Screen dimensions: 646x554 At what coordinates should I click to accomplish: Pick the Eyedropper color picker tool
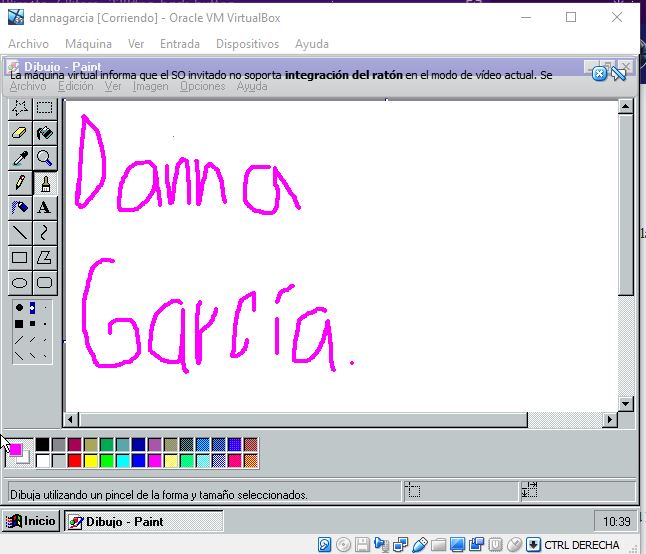point(19,158)
